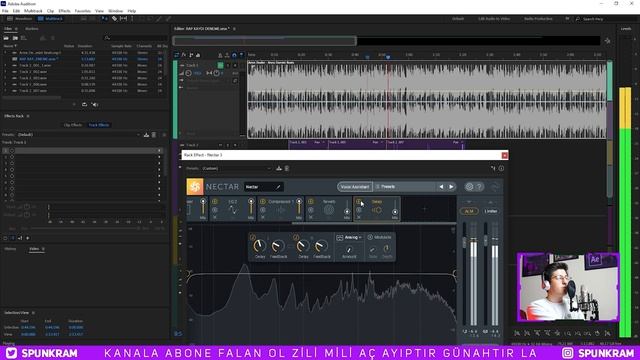Click the Files panel search field

point(135,38)
